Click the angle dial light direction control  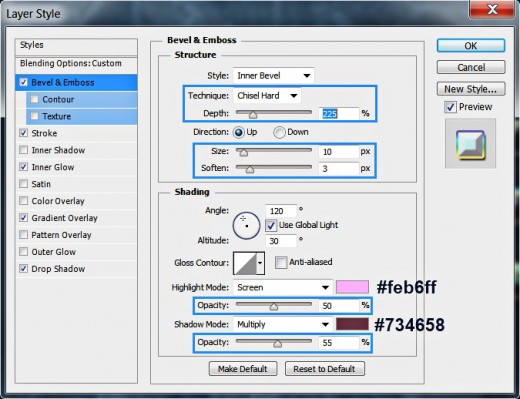[x=246, y=225]
